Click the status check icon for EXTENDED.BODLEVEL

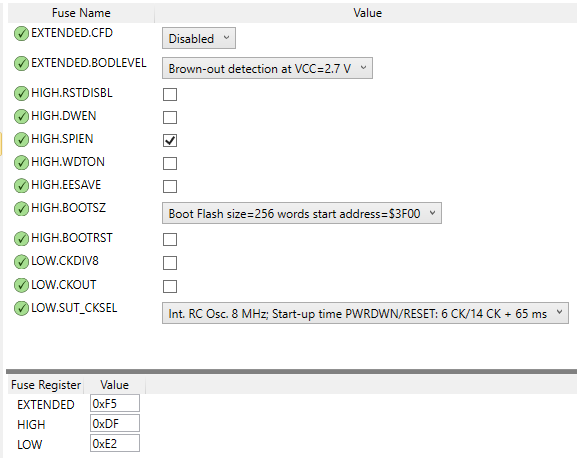21,64
